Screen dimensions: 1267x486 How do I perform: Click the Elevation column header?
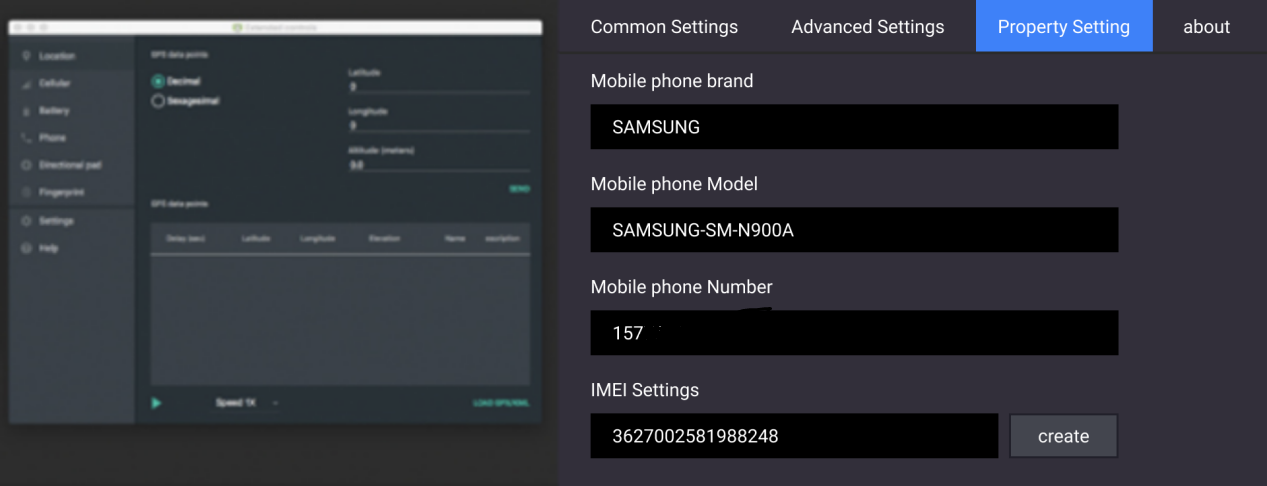point(384,239)
